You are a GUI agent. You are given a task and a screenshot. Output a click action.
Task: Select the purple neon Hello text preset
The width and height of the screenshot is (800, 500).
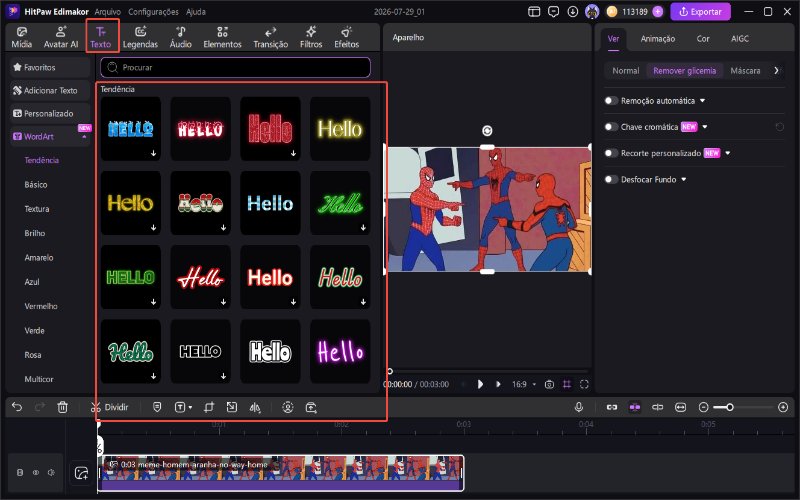[x=340, y=352]
